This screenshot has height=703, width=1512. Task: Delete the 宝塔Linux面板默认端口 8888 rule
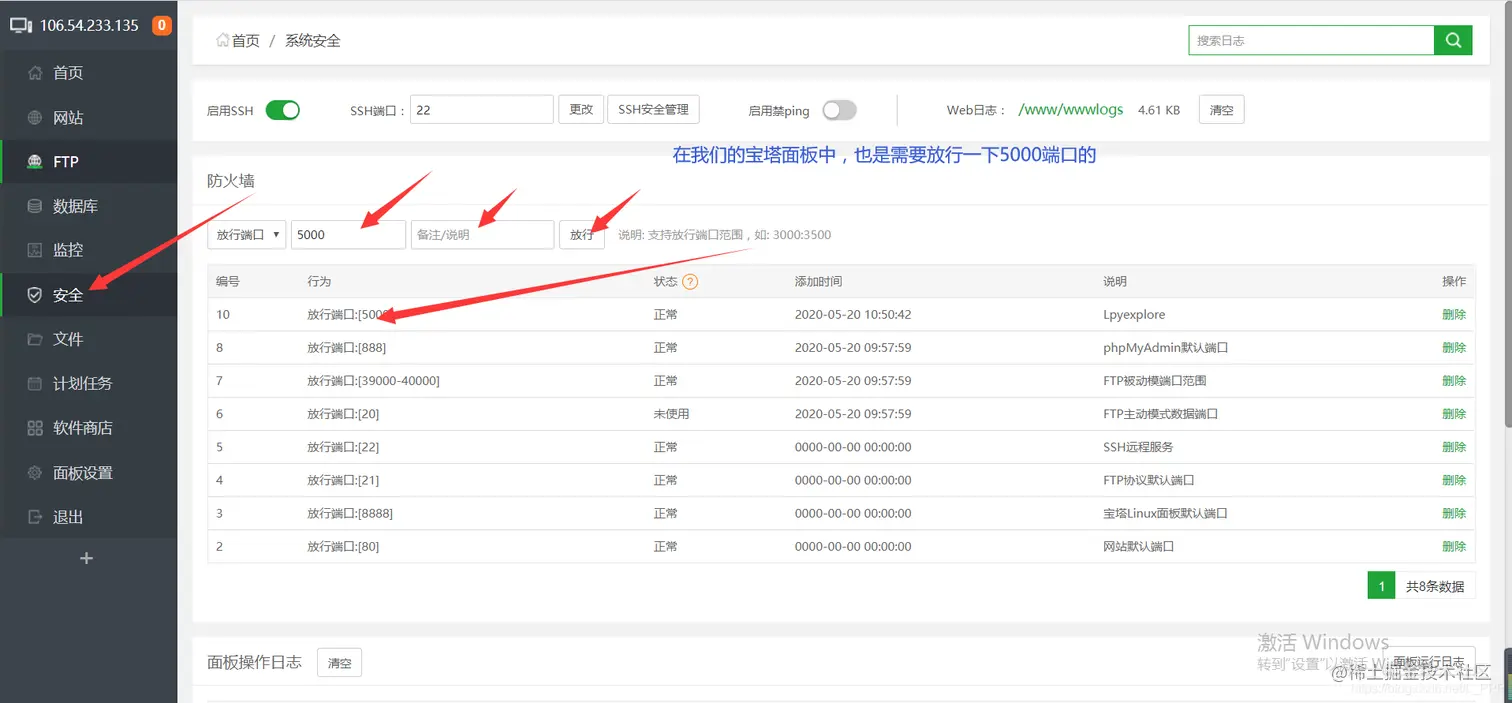[1454, 513]
